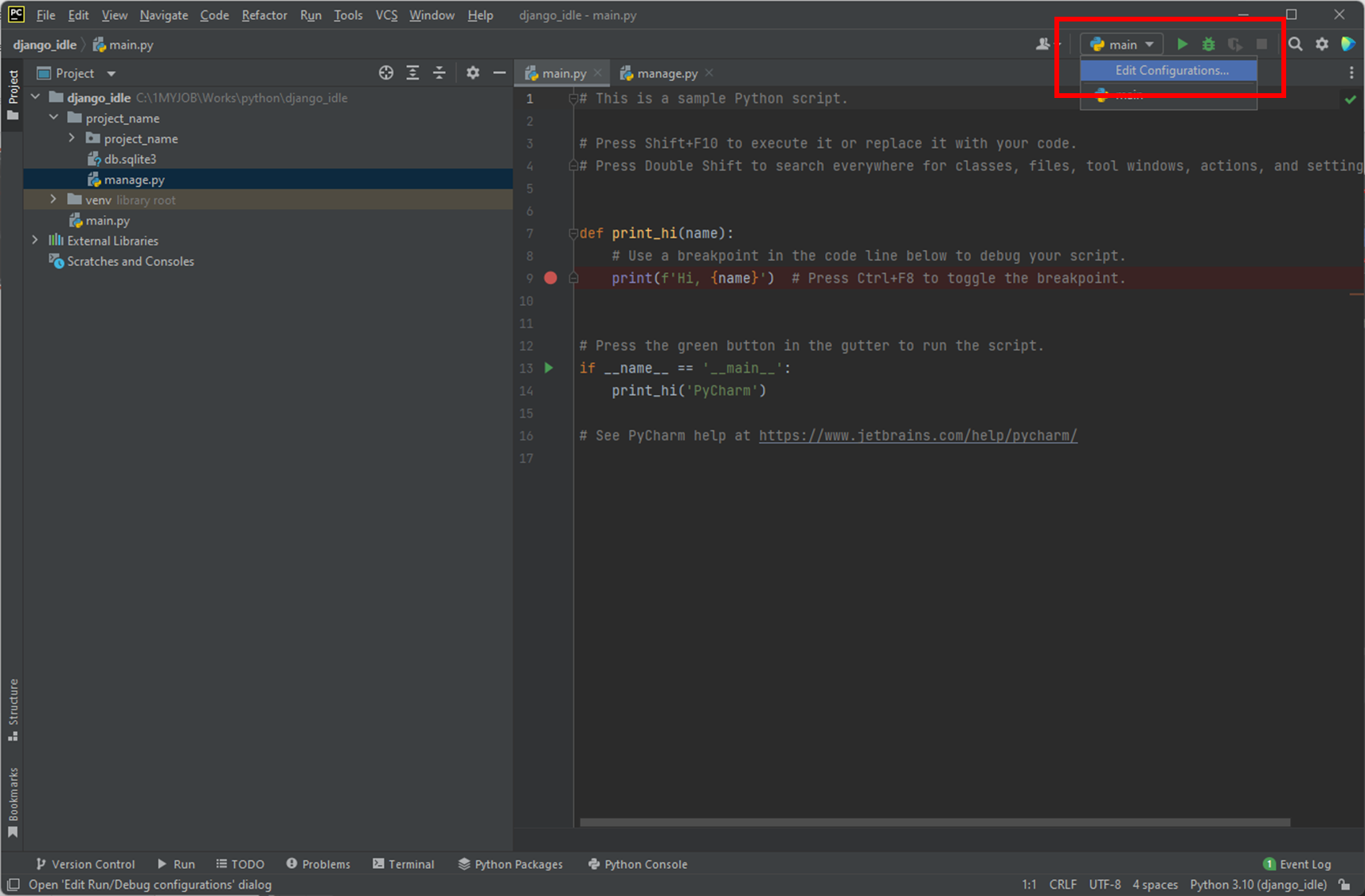Open the Project tool window stripe button
The image size is (1365, 896).
click(13, 96)
